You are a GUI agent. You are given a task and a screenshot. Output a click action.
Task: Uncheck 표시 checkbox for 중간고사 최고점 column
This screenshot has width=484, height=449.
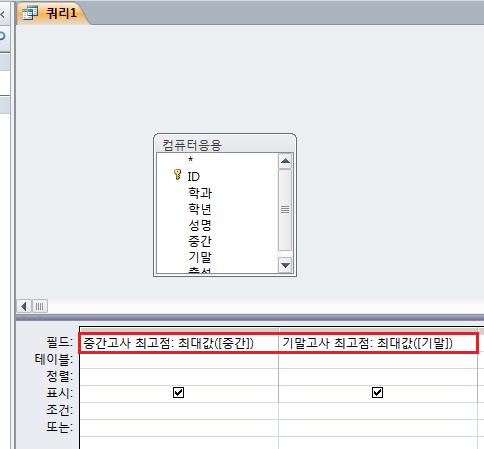point(178,393)
